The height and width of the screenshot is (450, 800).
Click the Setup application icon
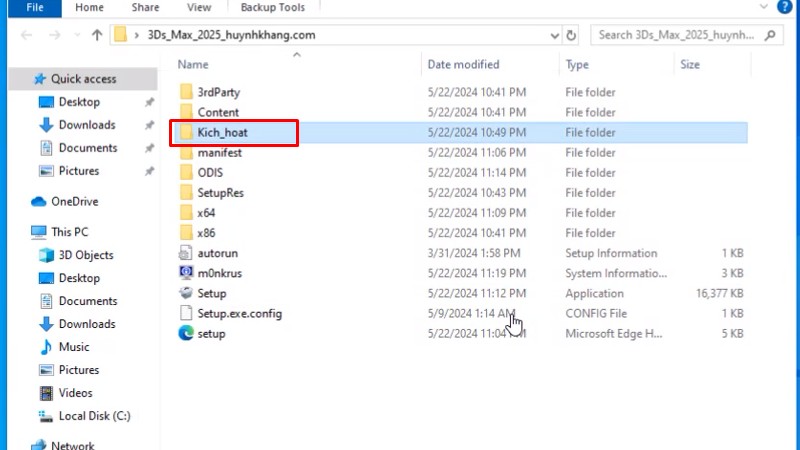point(185,293)
